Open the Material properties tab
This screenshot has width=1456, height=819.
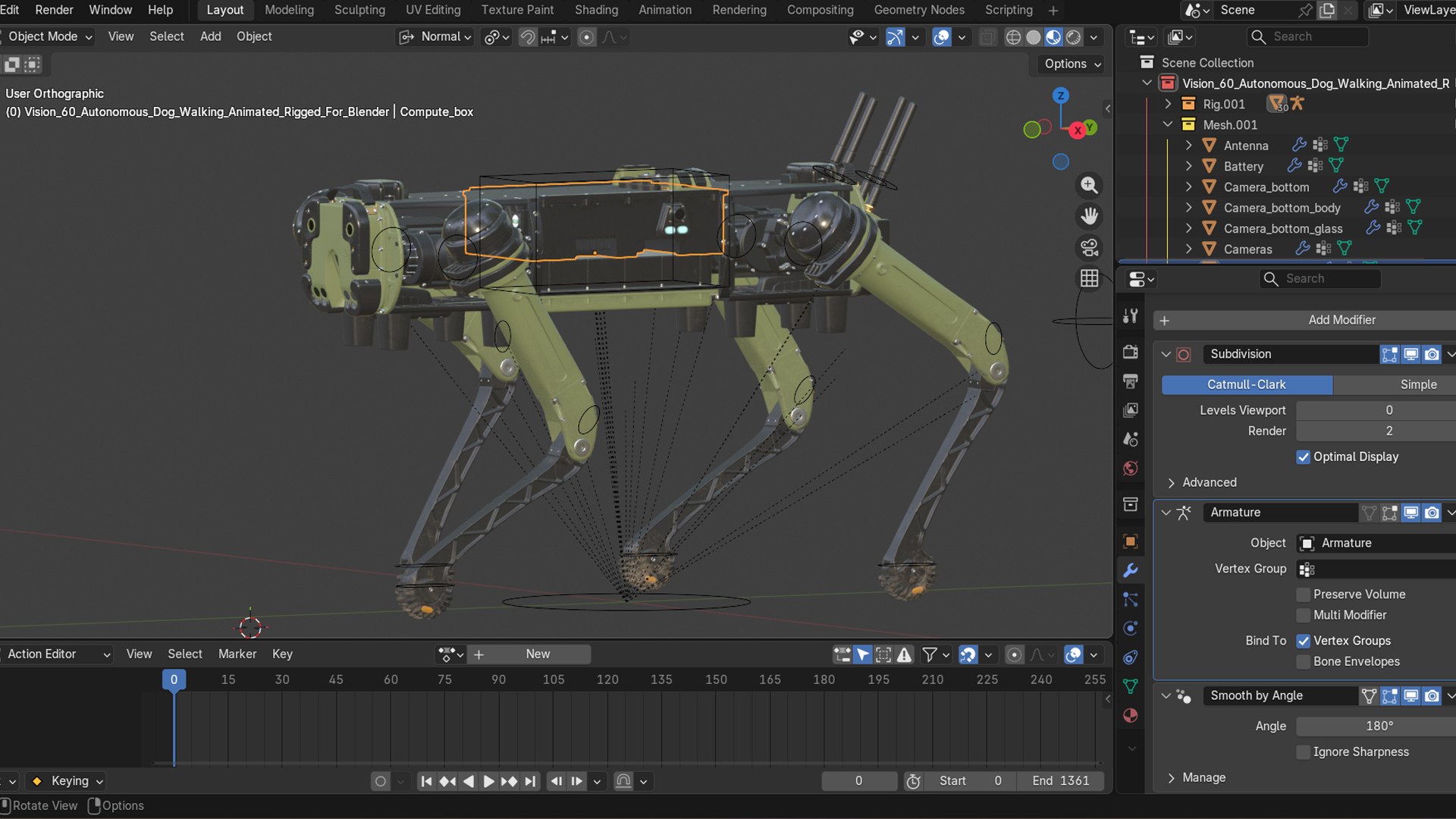(x=1131, y=715)
